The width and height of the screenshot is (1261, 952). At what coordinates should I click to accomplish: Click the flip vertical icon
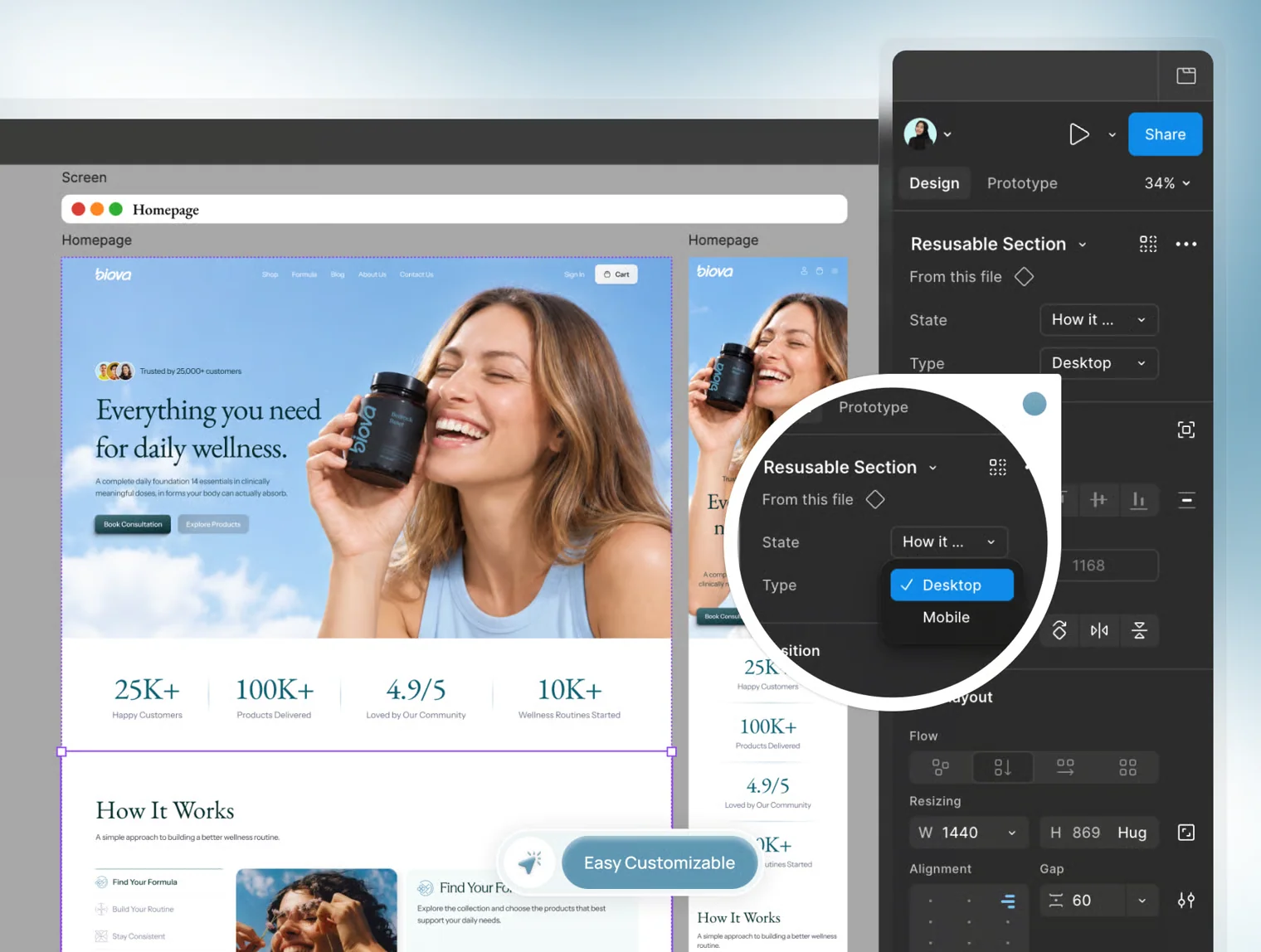1139,630
